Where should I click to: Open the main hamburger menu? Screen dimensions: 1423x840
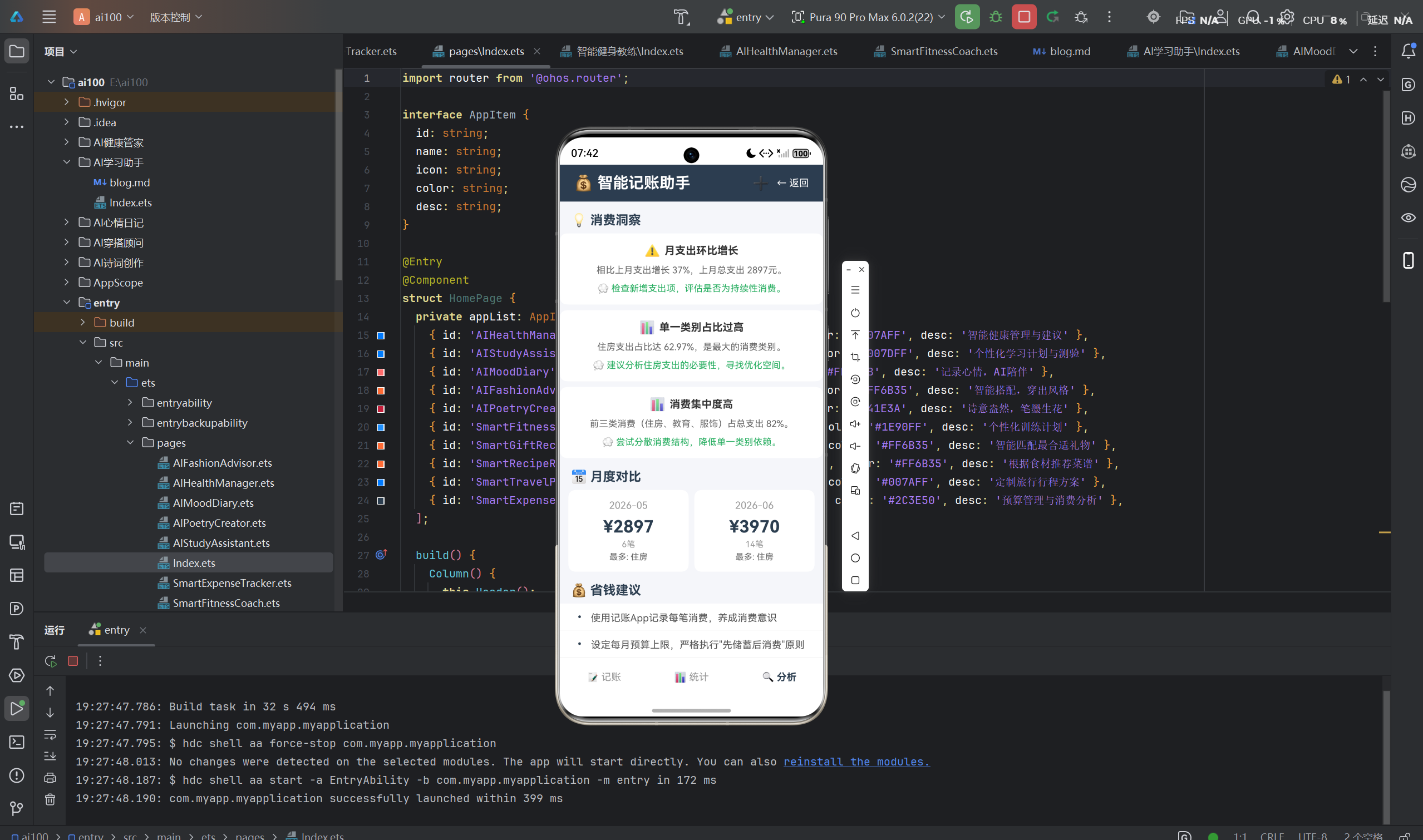(x=50, y=17)
